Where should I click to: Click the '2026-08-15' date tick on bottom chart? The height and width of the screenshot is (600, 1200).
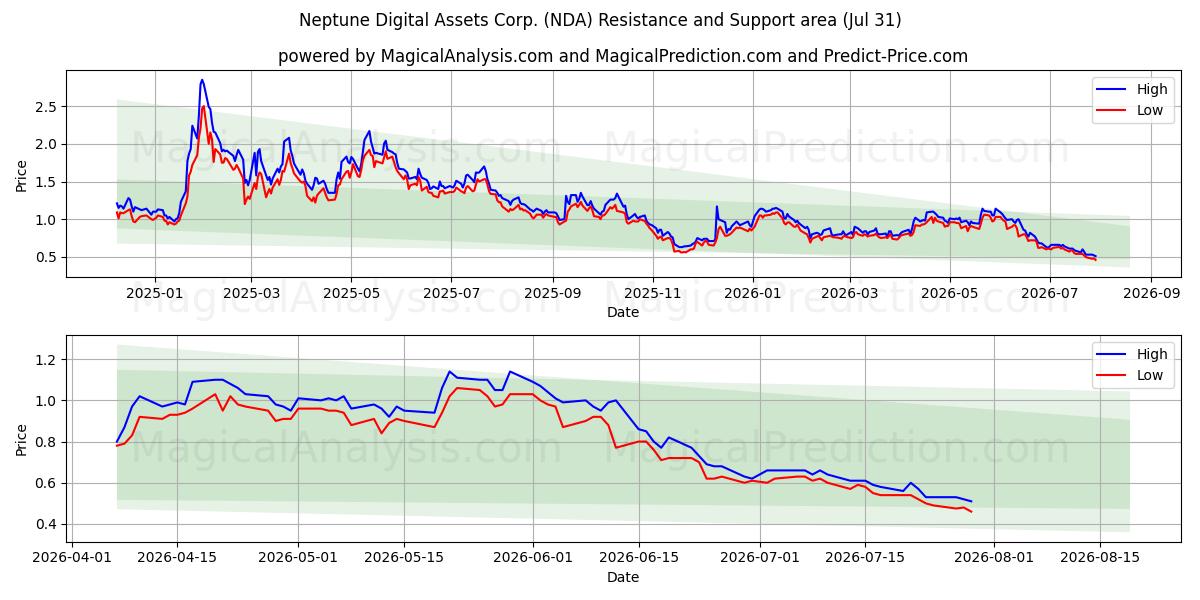tap(1100, 558)
